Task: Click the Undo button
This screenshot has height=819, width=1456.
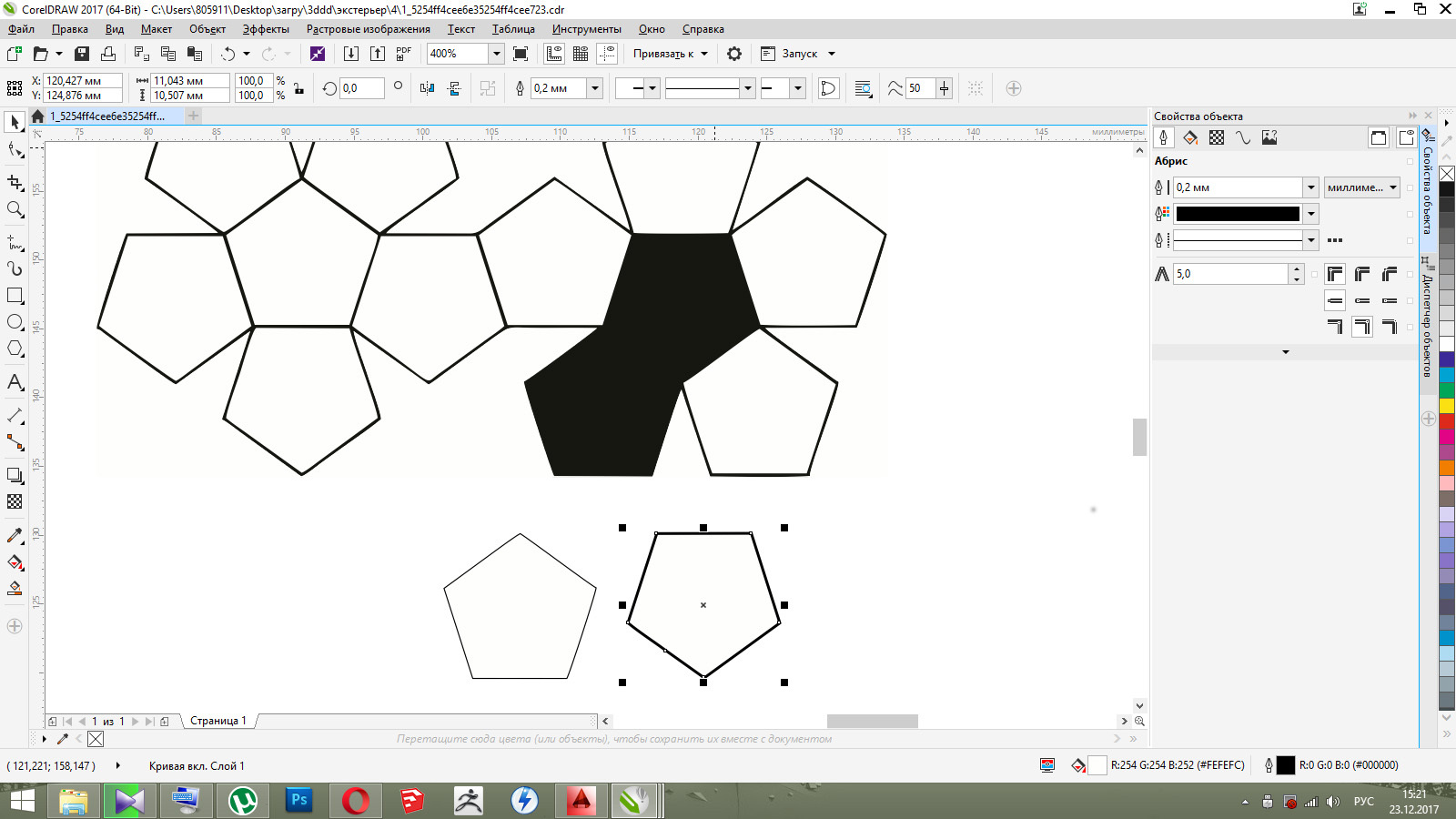Action: click(227, 54)
